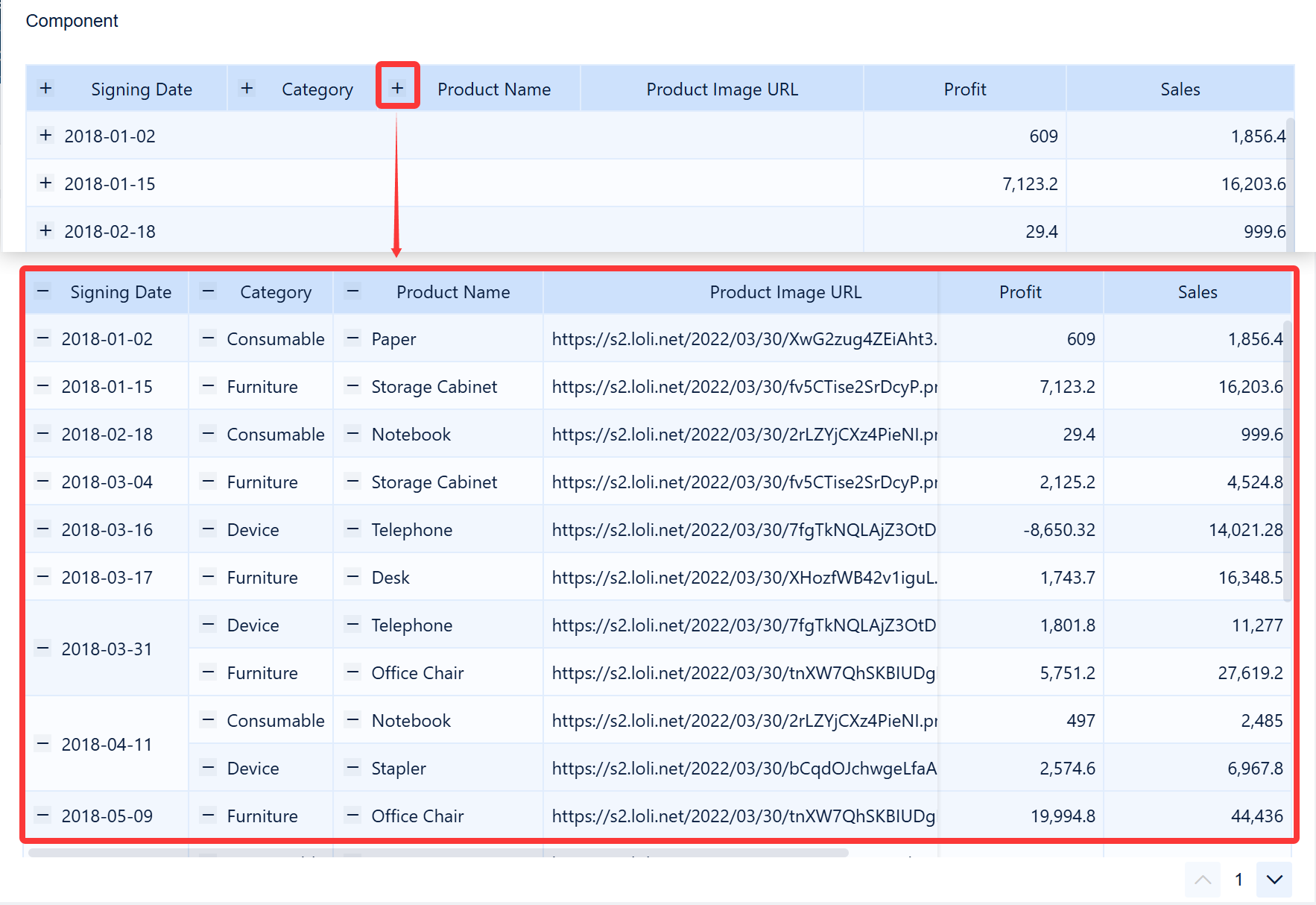1316x905 pixels.
Task: Expand the Category header in upper table
Action: (247, 89)
